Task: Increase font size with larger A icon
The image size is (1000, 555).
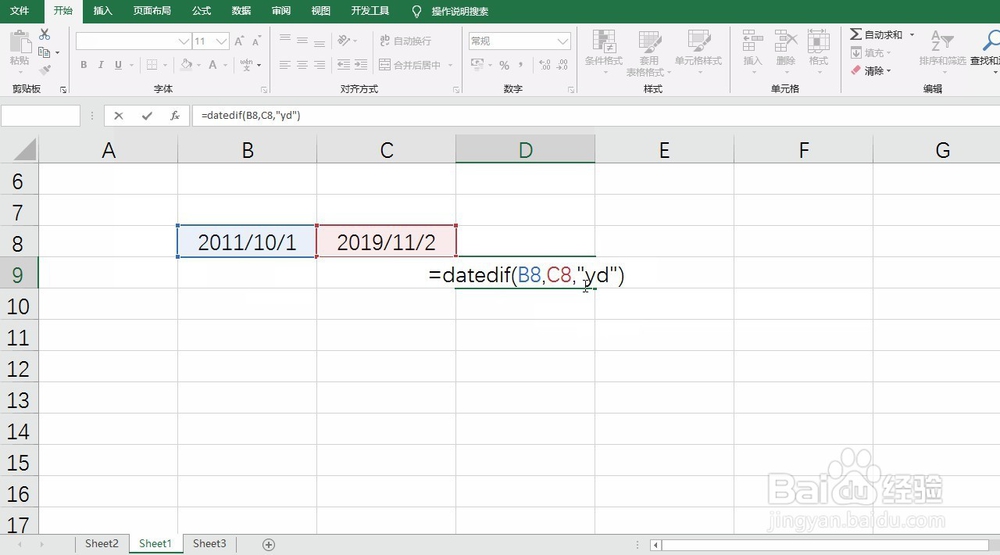Action: click(239, 41)
